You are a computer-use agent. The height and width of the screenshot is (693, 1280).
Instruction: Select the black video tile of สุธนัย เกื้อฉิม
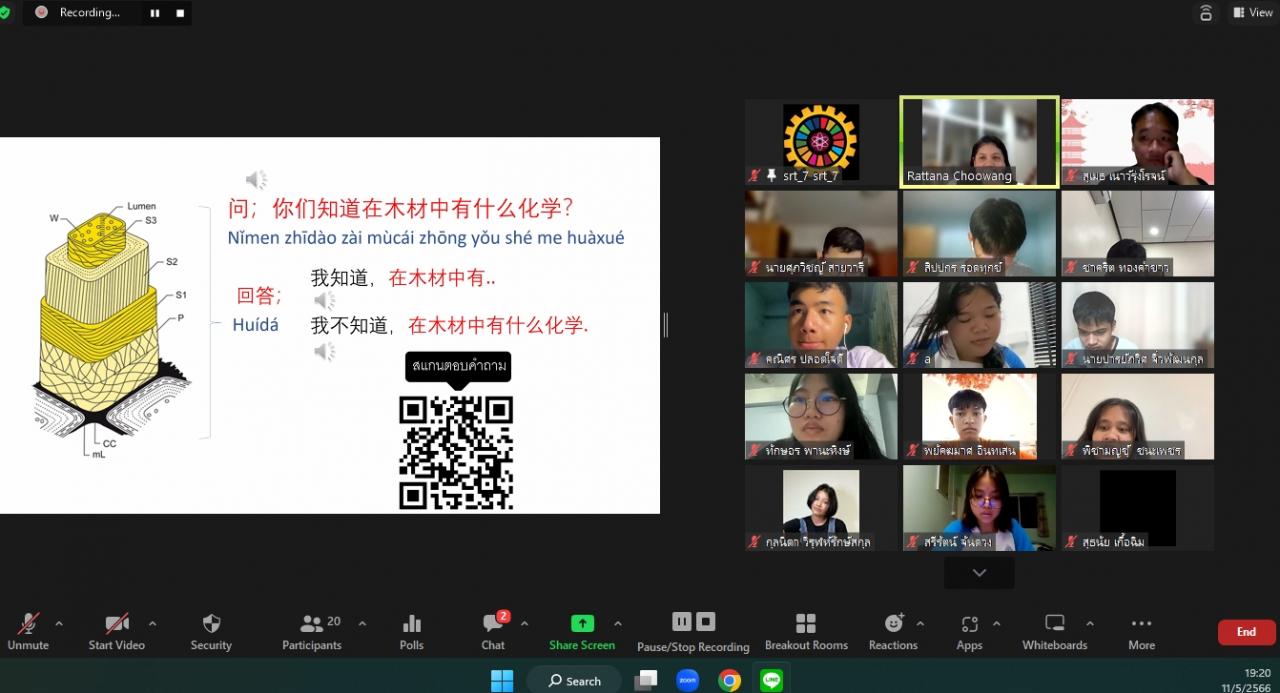tap(1138, 508)
